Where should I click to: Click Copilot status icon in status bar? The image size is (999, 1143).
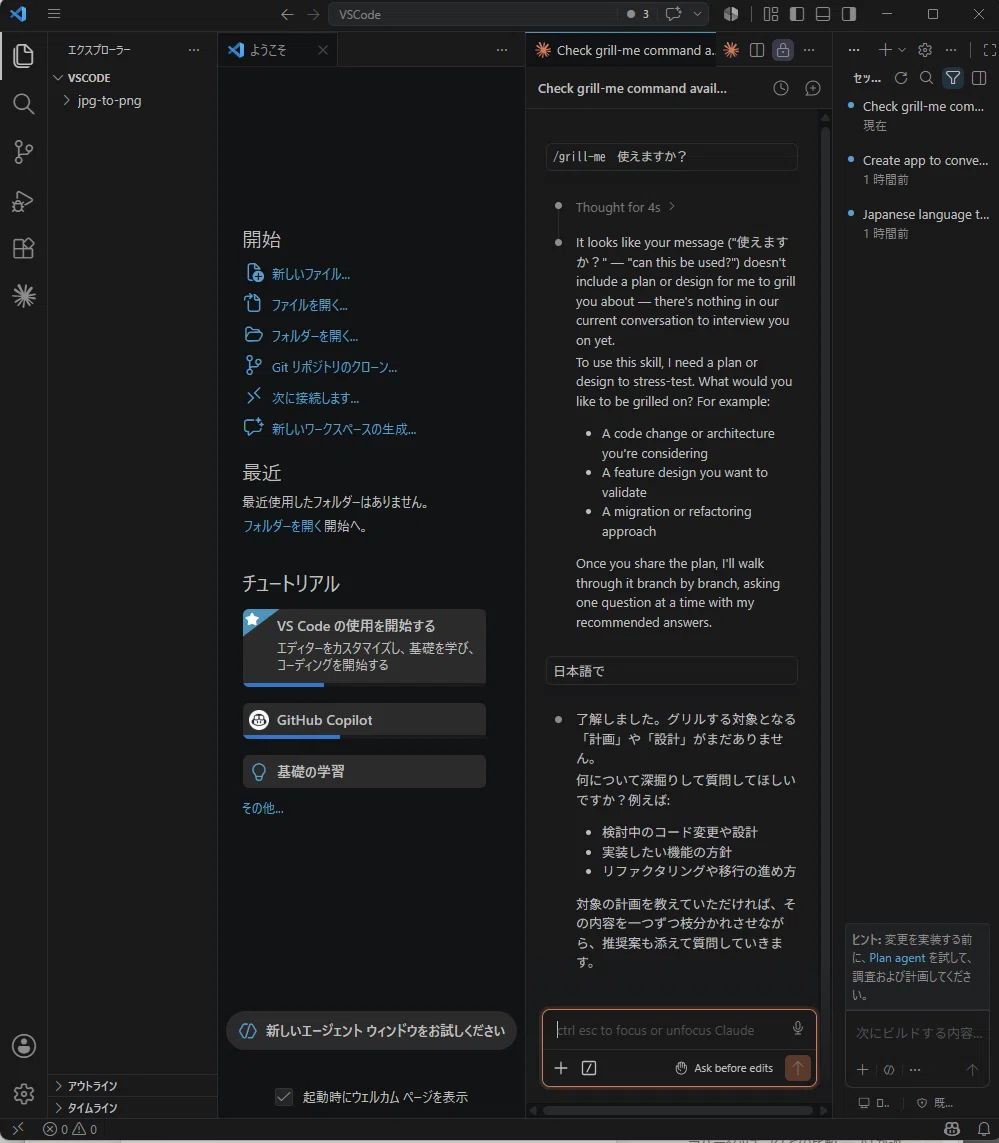(952, 1129)
